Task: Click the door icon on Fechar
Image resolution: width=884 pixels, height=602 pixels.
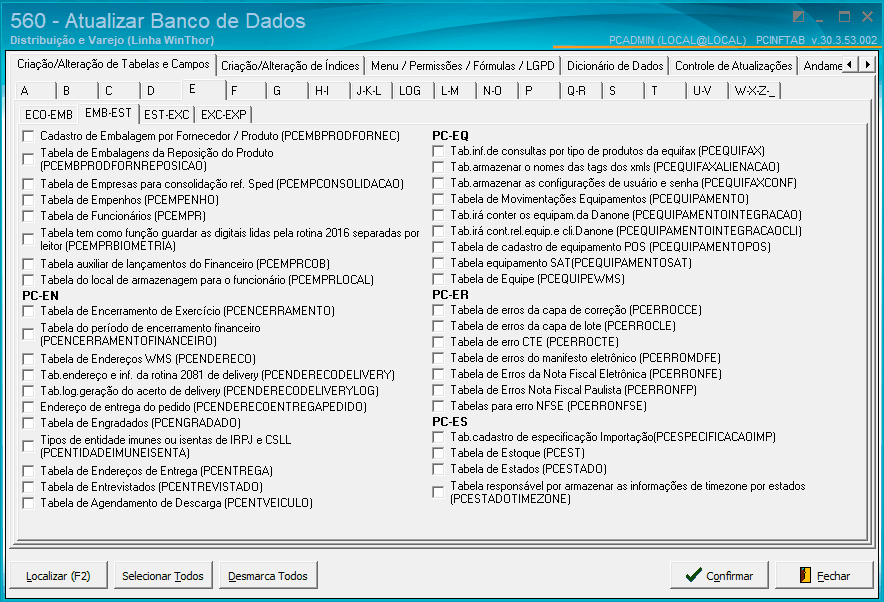Action: click(805, 575)
